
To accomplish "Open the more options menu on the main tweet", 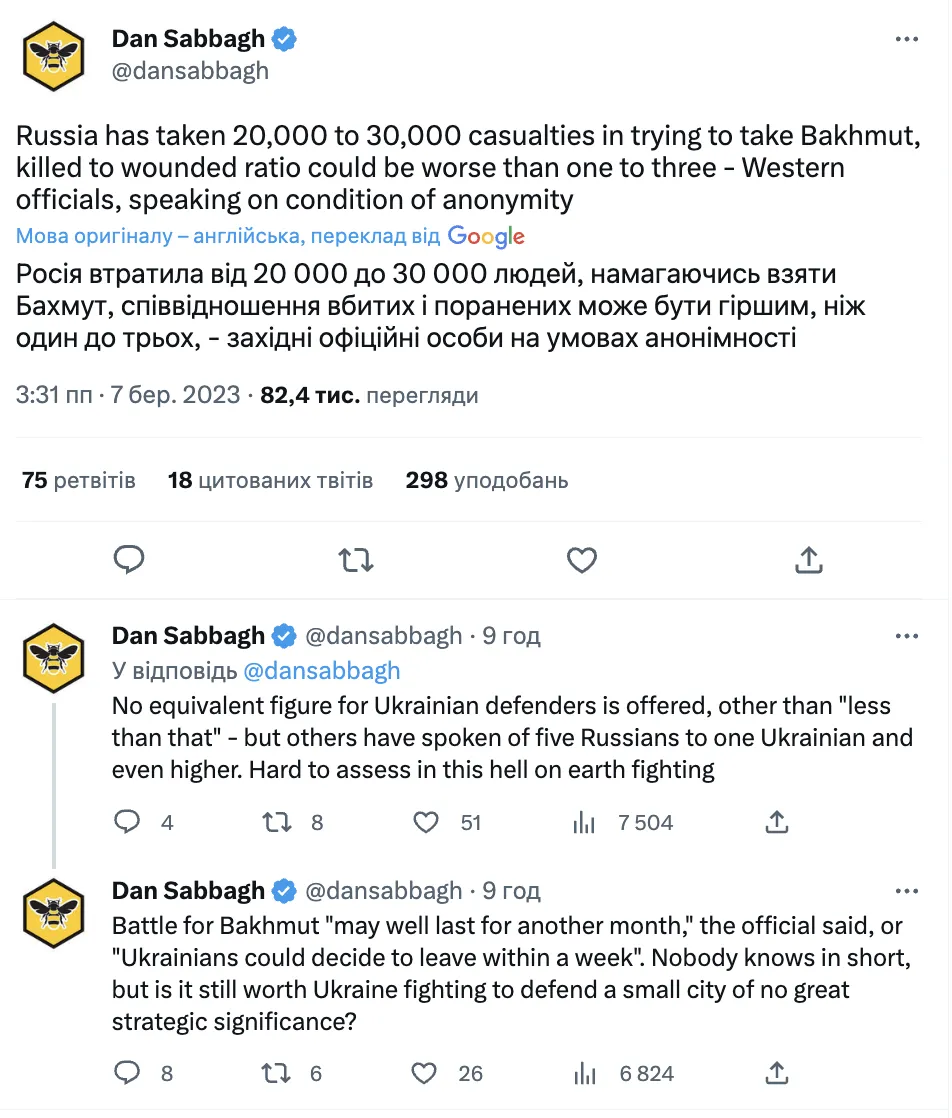I will pyautogui.click(x=907, y=38).
